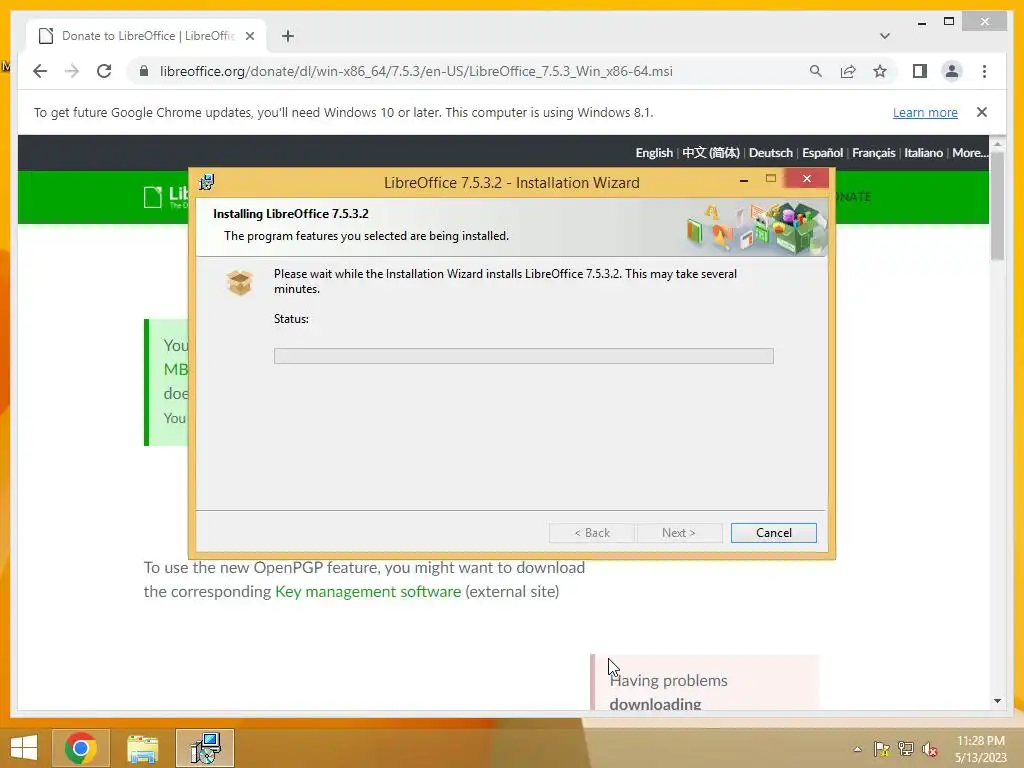Image resolution: width=1024 pixels, height=768 pixels.
Task: Dismiss the Chrome update notification bar
Action: pyautogui.click(x=982, y=112)
